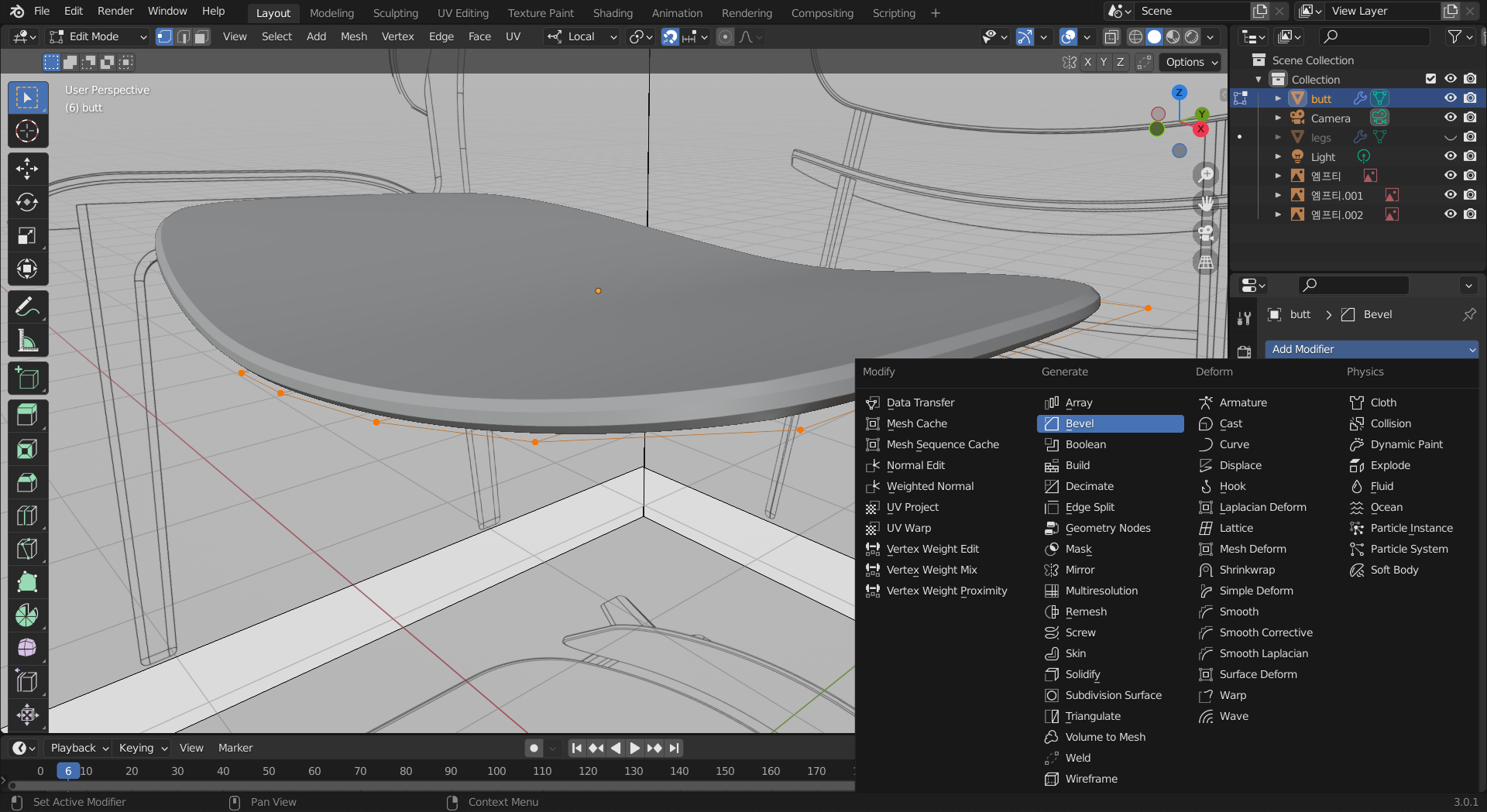The image size is (1487, 812).
Task: Click the outliner search field
Action: tap(1374, 36)
